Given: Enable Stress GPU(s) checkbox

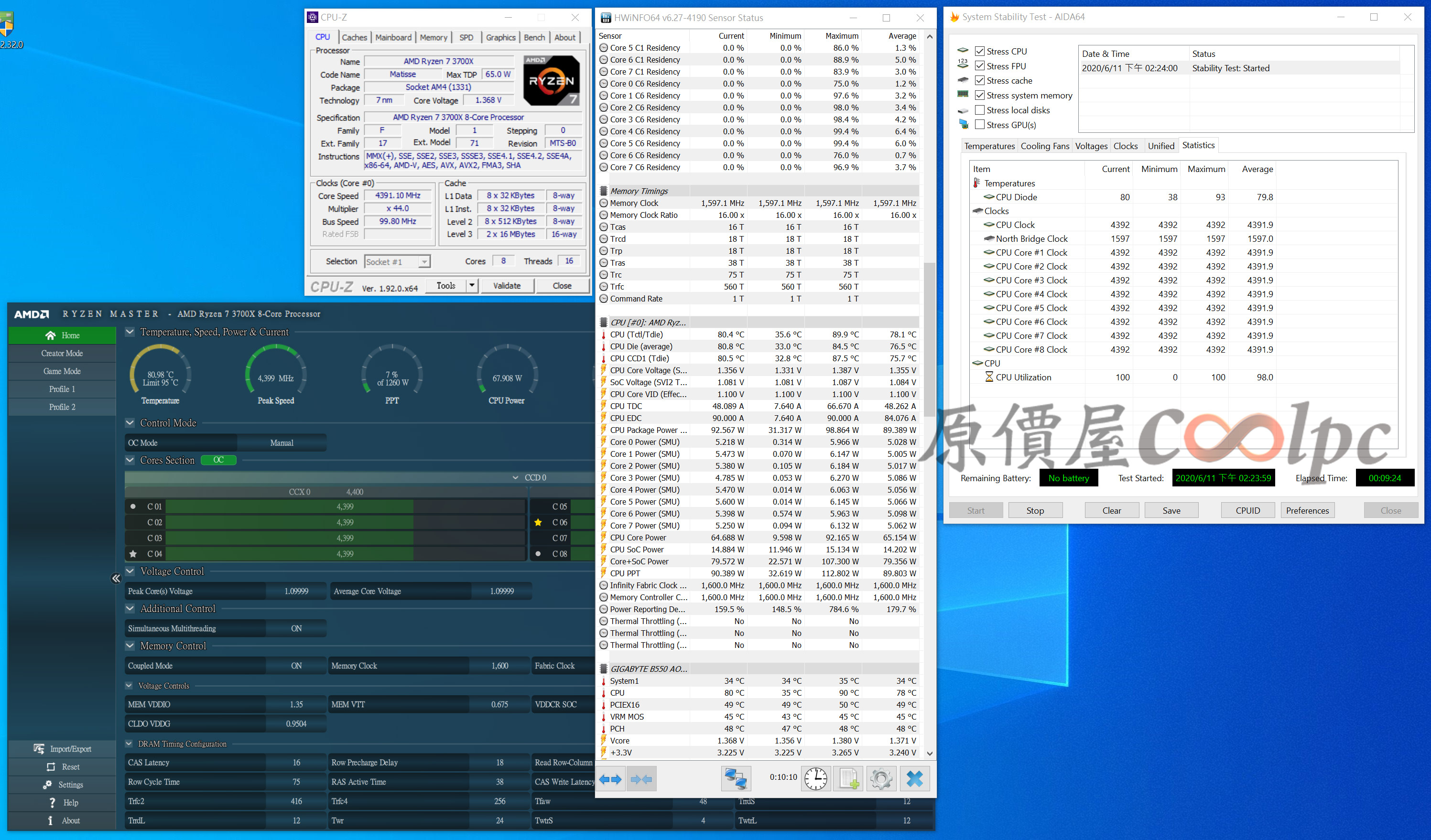Looking at the screenshot, I should [979, 125].
